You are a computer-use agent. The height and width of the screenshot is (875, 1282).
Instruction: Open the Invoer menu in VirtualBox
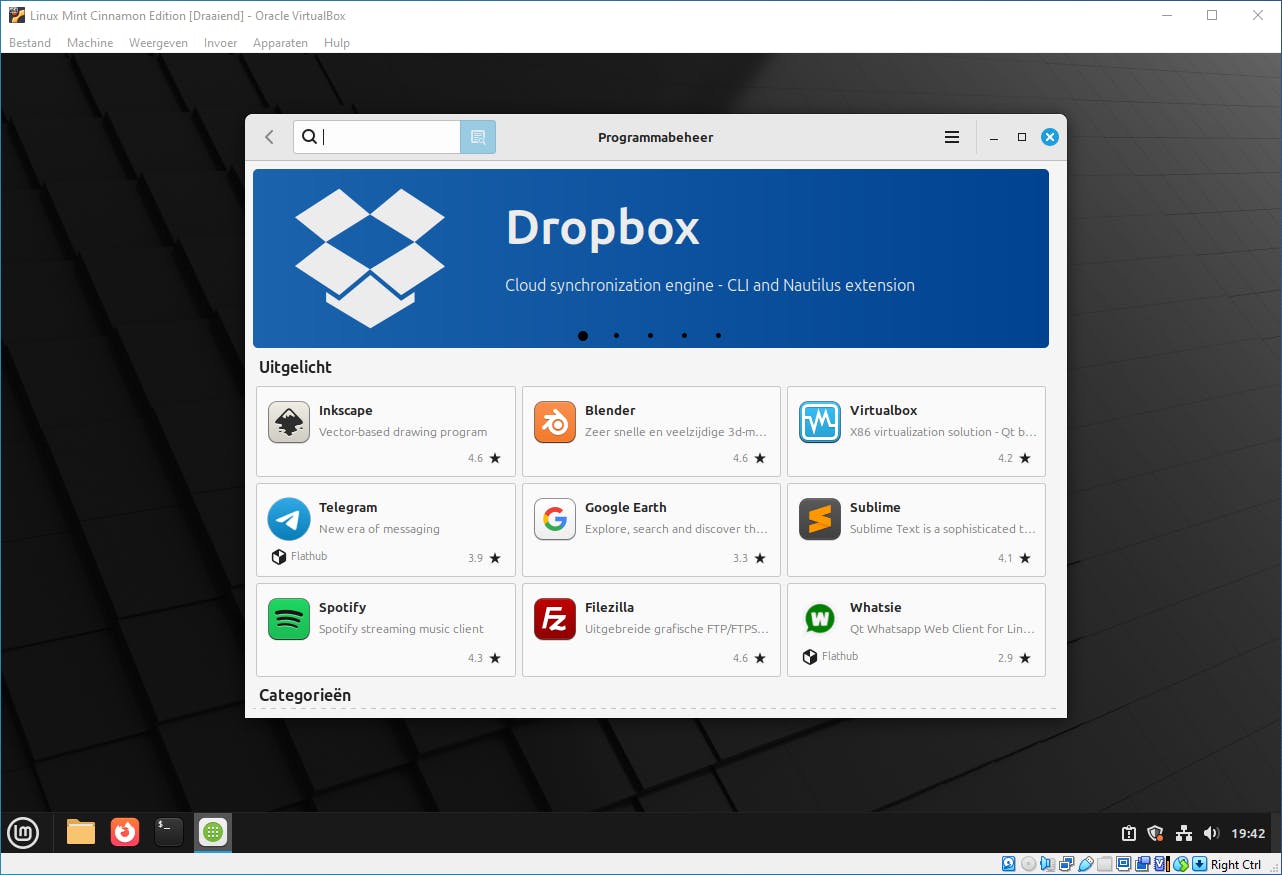(x=221, y=43)
